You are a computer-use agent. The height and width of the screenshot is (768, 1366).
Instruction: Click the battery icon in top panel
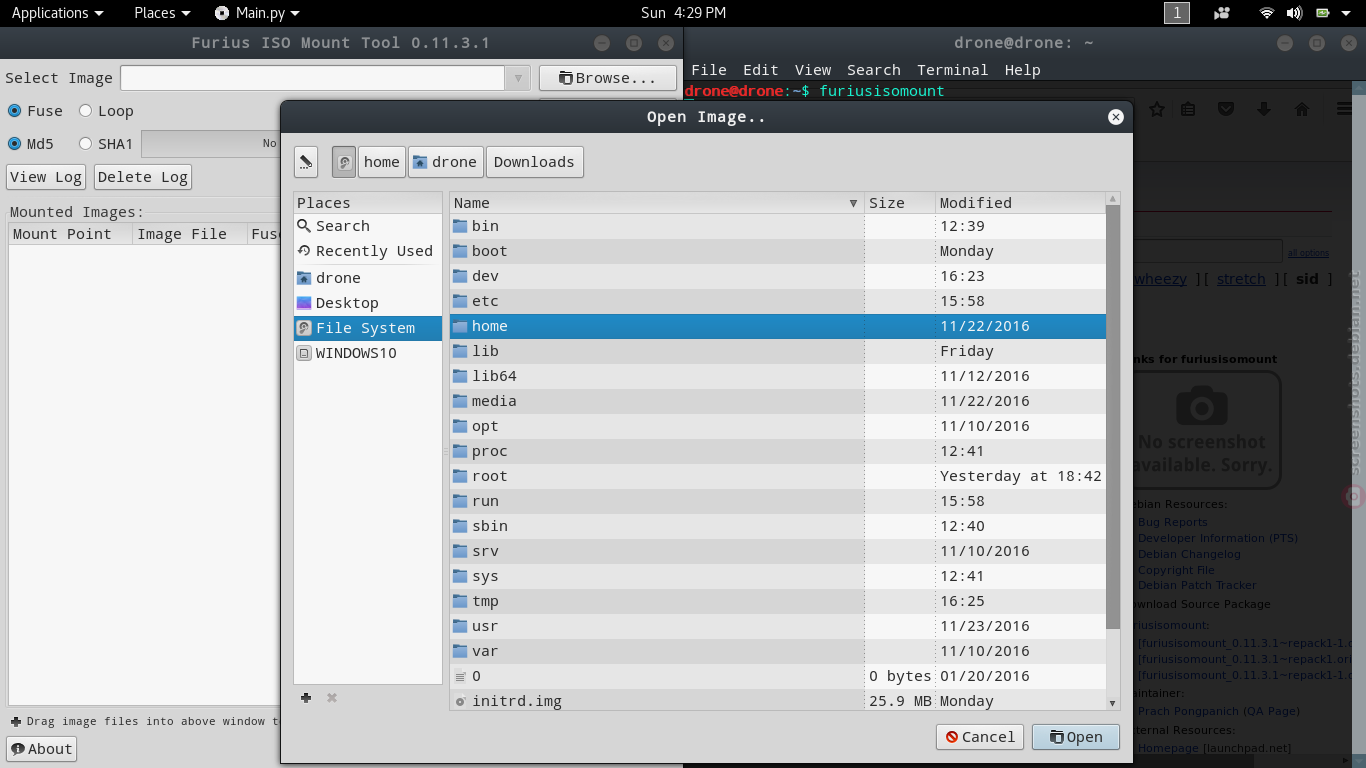click(1322, 13)
